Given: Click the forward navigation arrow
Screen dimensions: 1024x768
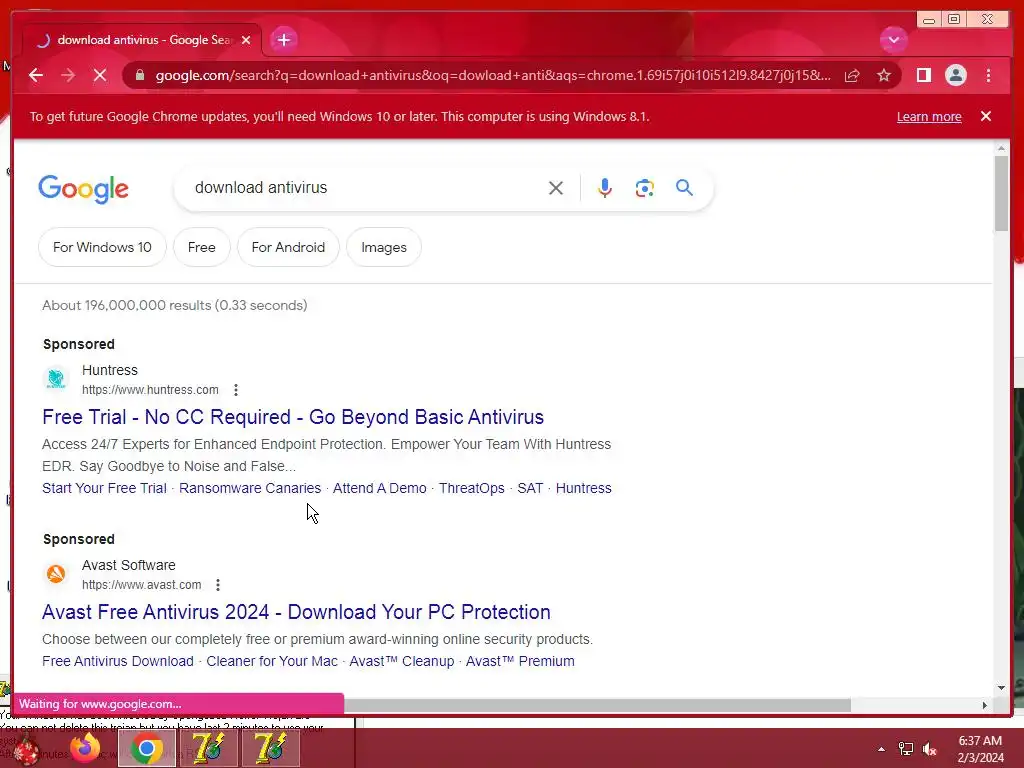Looking at the screenshot, I should (x=68, y=75).
